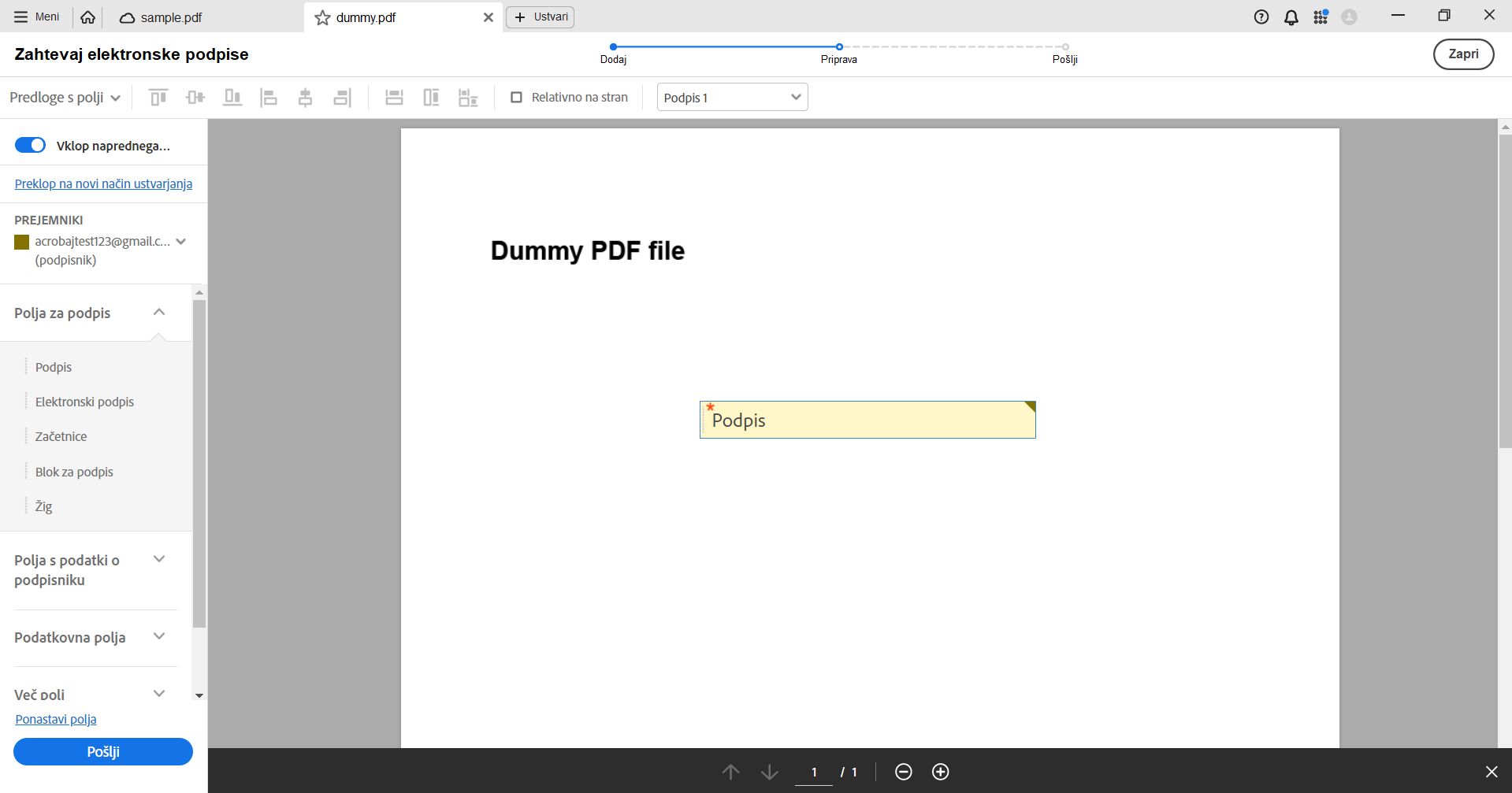The height and width of the screenshot is (793, 1512).
Task: Click the Zahtevaj elektronske podpise title
Action: [x=132, y=54]
